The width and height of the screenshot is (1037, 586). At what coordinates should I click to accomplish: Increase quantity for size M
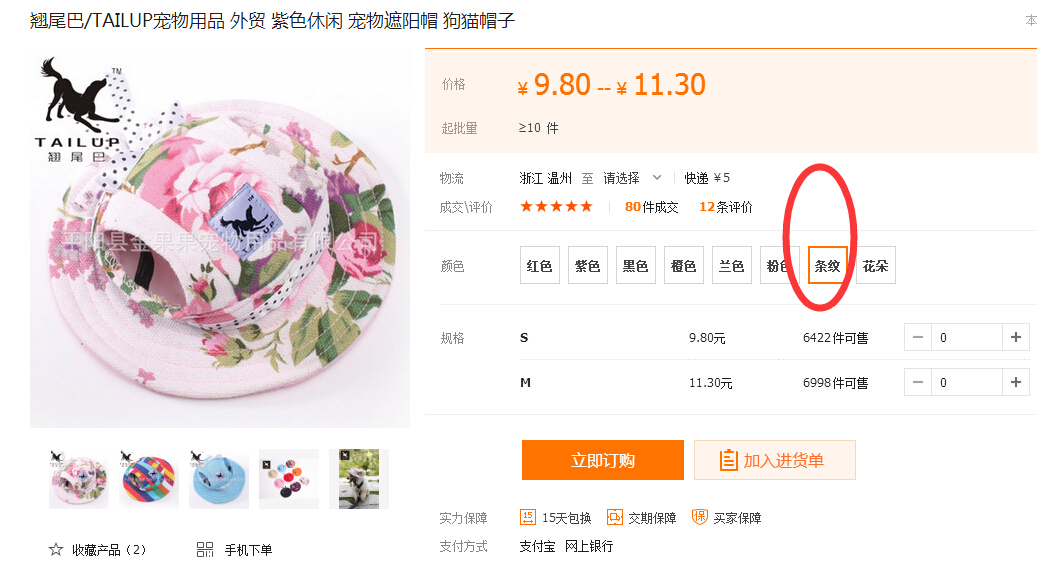coord(1016,383)
